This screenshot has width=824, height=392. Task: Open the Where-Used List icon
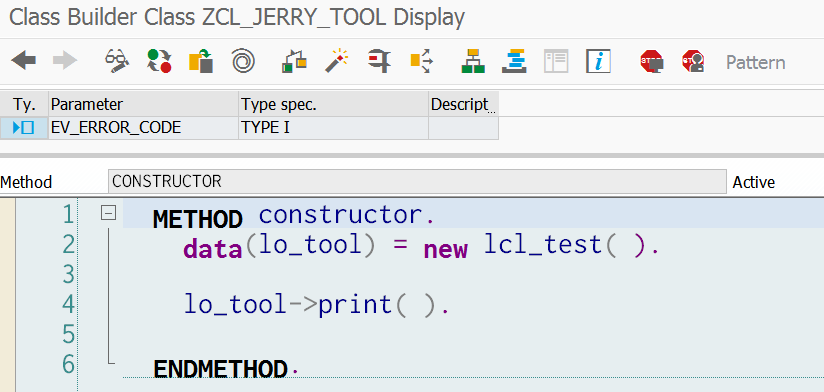point(421,61)
